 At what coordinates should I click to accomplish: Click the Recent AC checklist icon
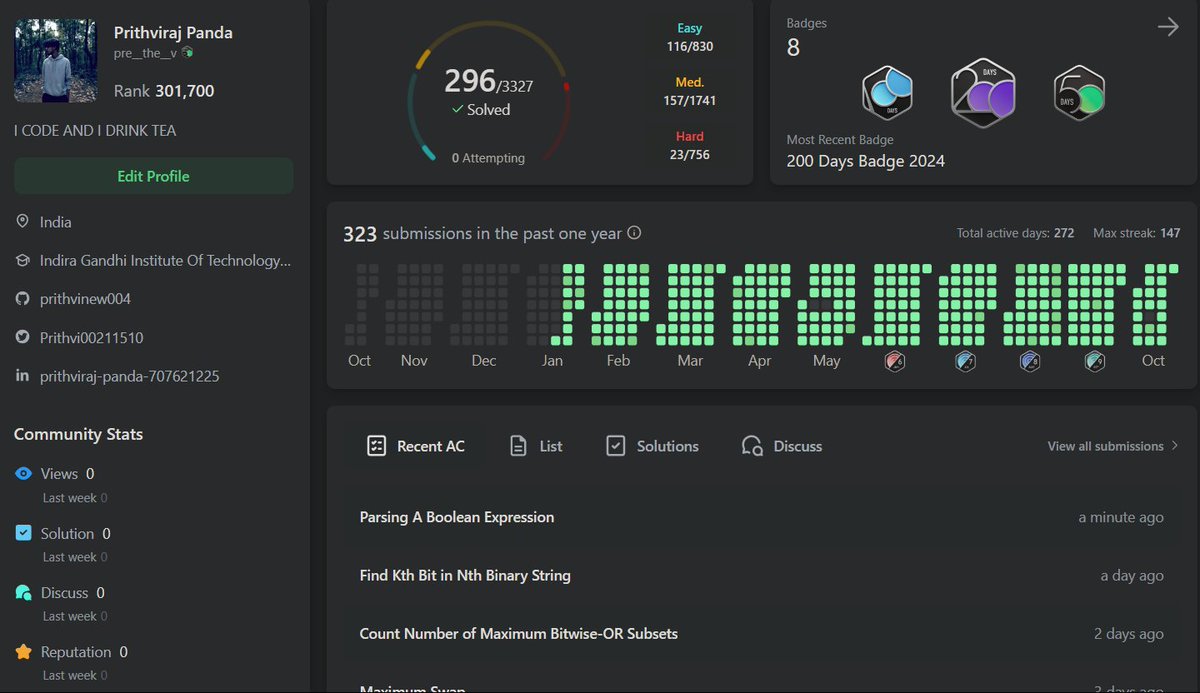[376, 446]
